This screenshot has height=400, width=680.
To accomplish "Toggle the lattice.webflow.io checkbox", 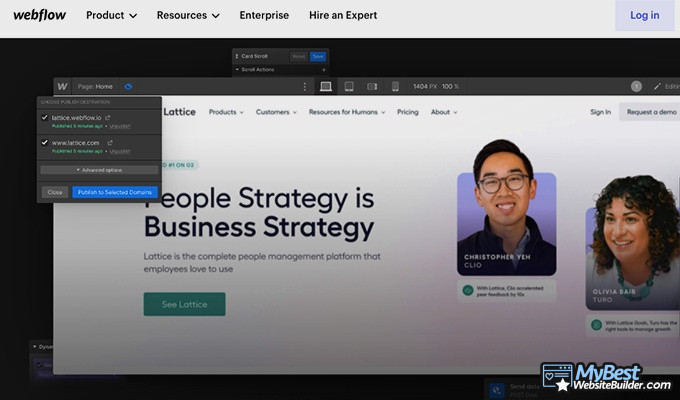I will click(x=44, y=118).
